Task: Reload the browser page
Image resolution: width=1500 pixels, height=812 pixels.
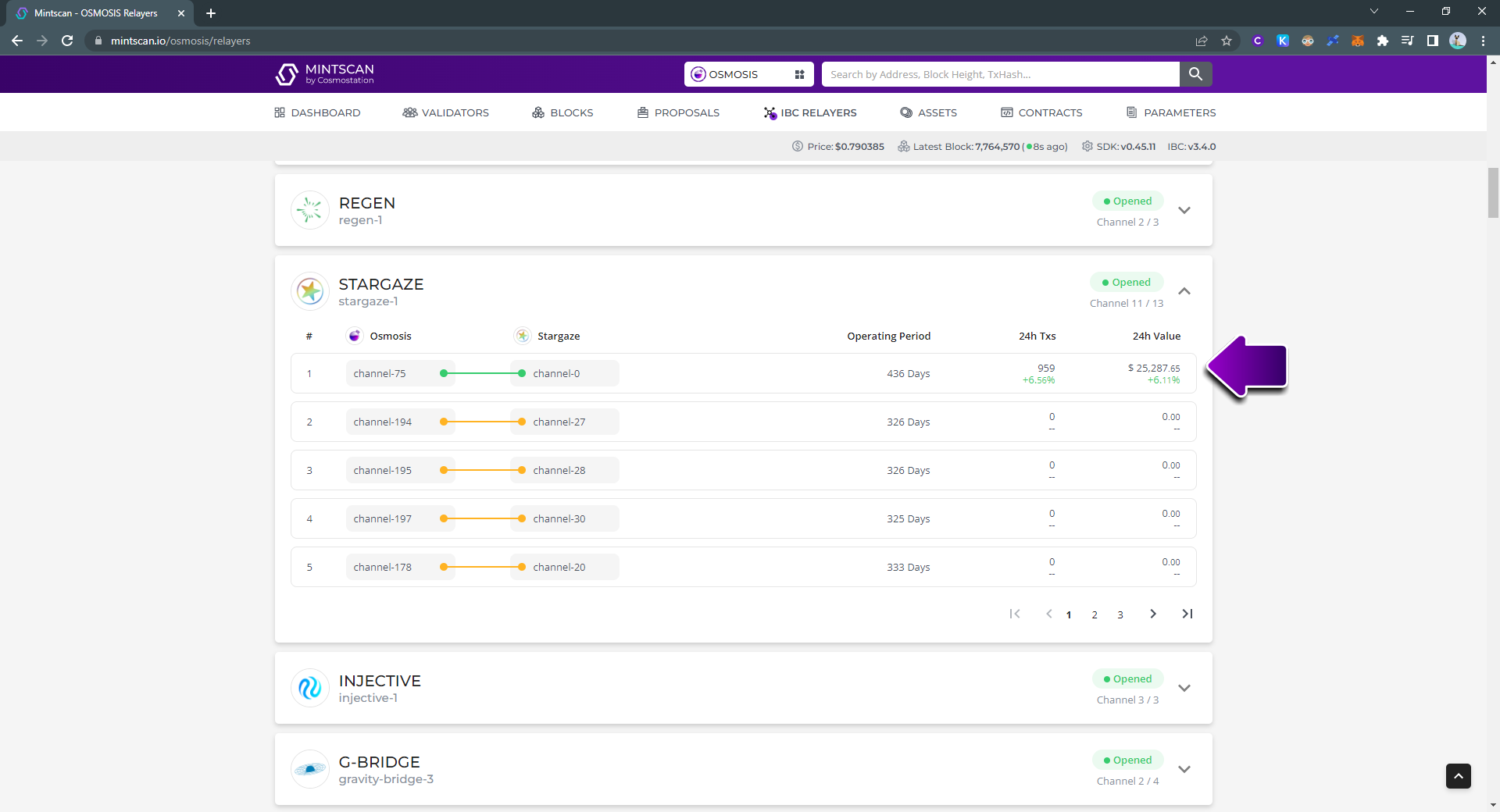Action: 67,41
